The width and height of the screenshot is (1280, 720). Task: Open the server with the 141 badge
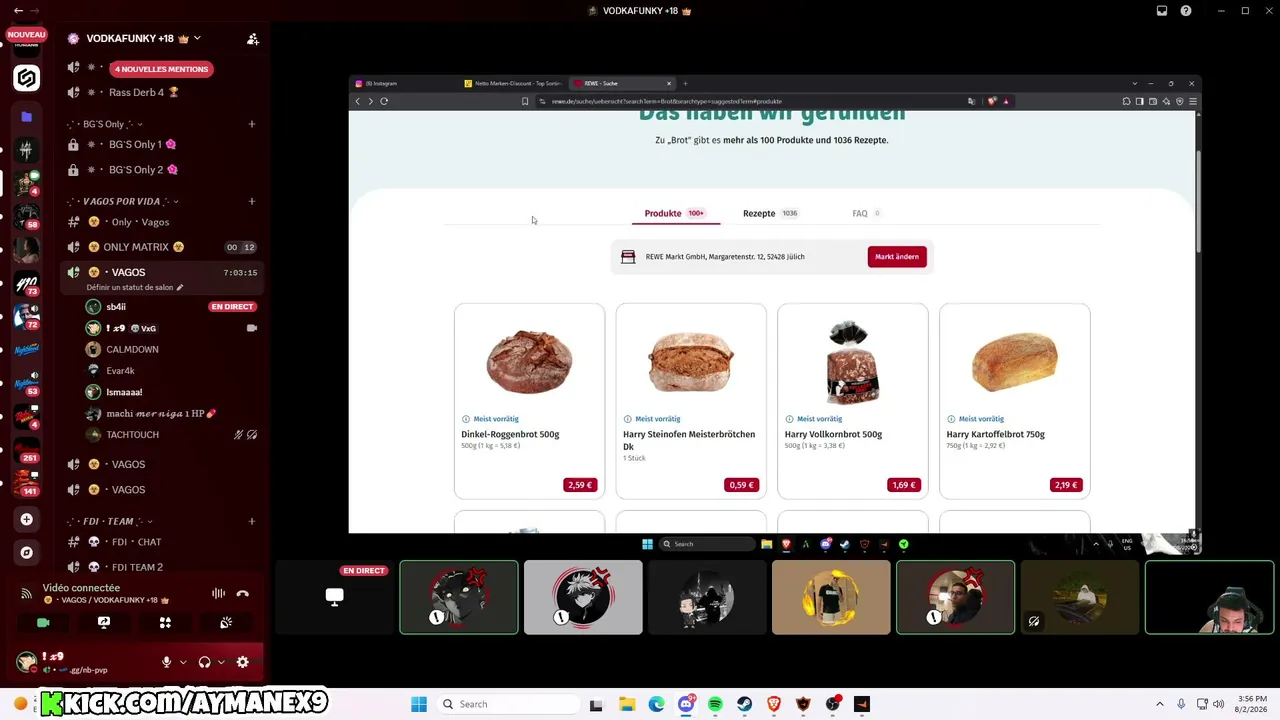(27, 483)
